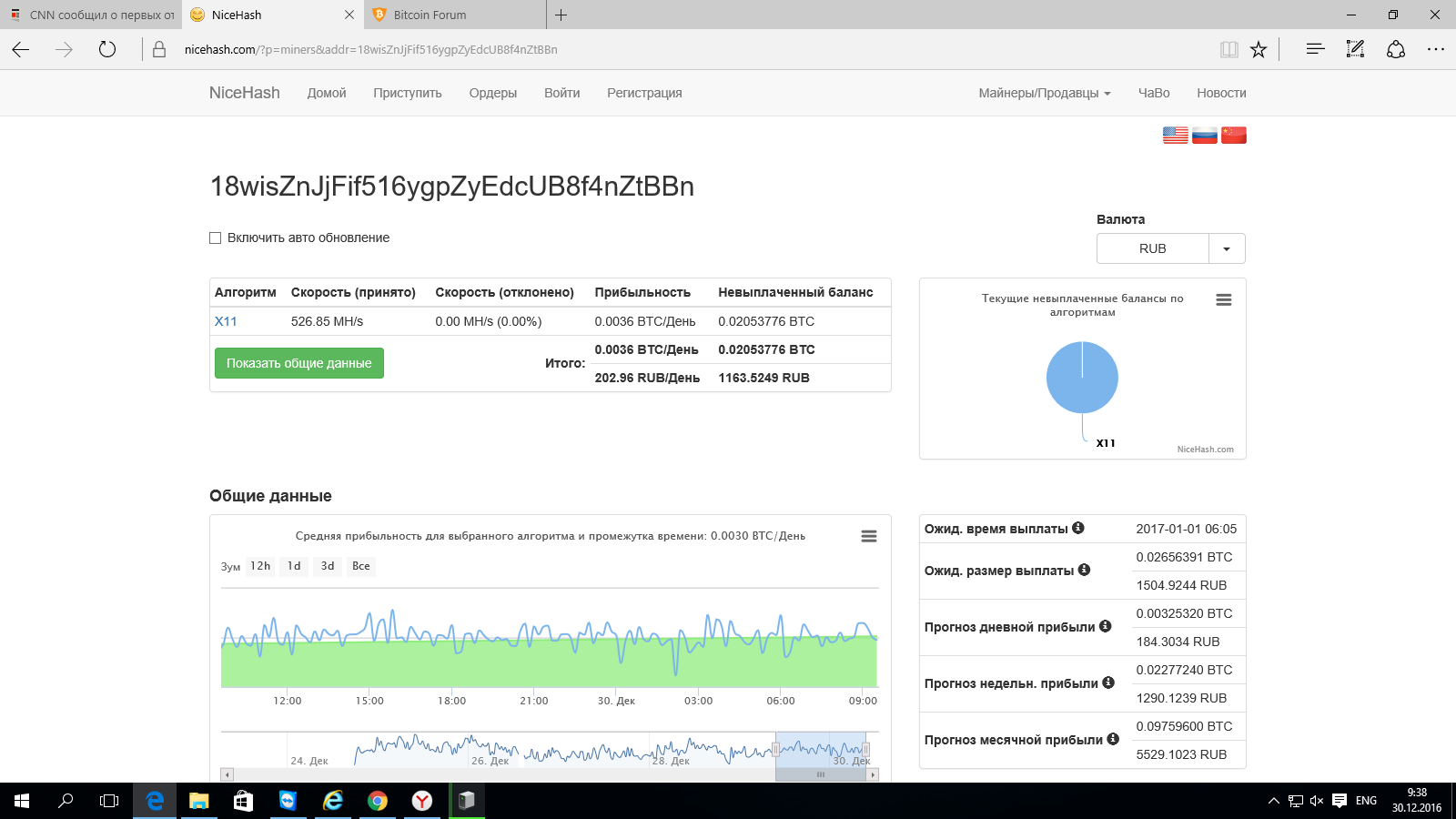Click info icon next to expected payout time

1078,528
